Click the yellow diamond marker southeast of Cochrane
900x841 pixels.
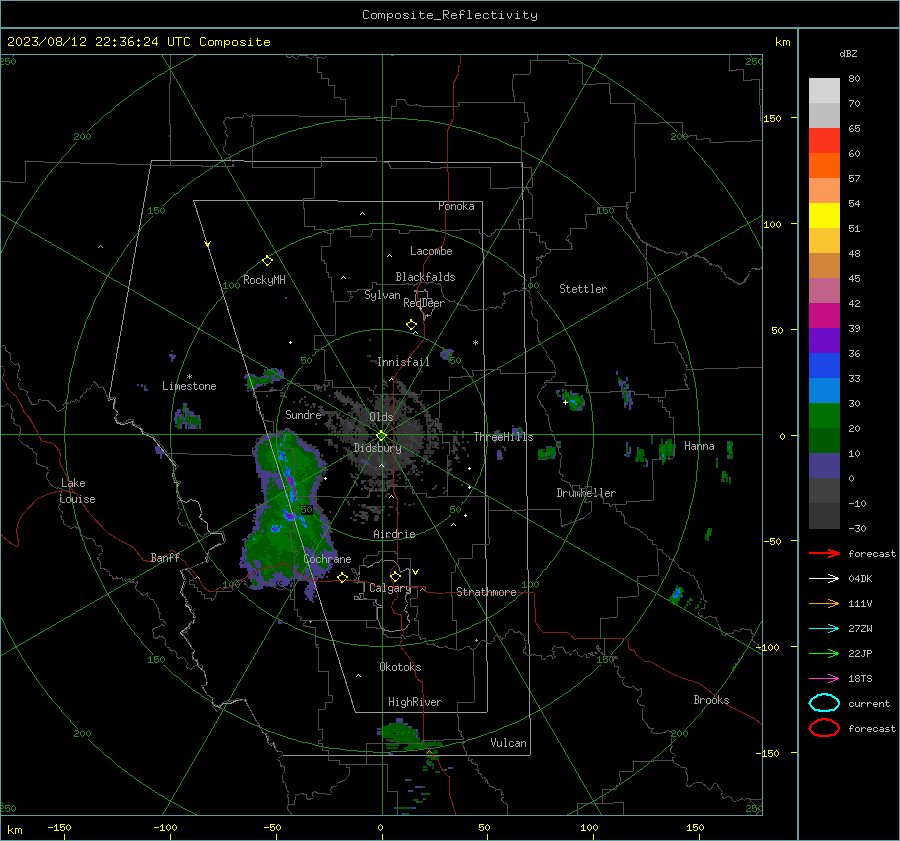[x=342, y=577]
